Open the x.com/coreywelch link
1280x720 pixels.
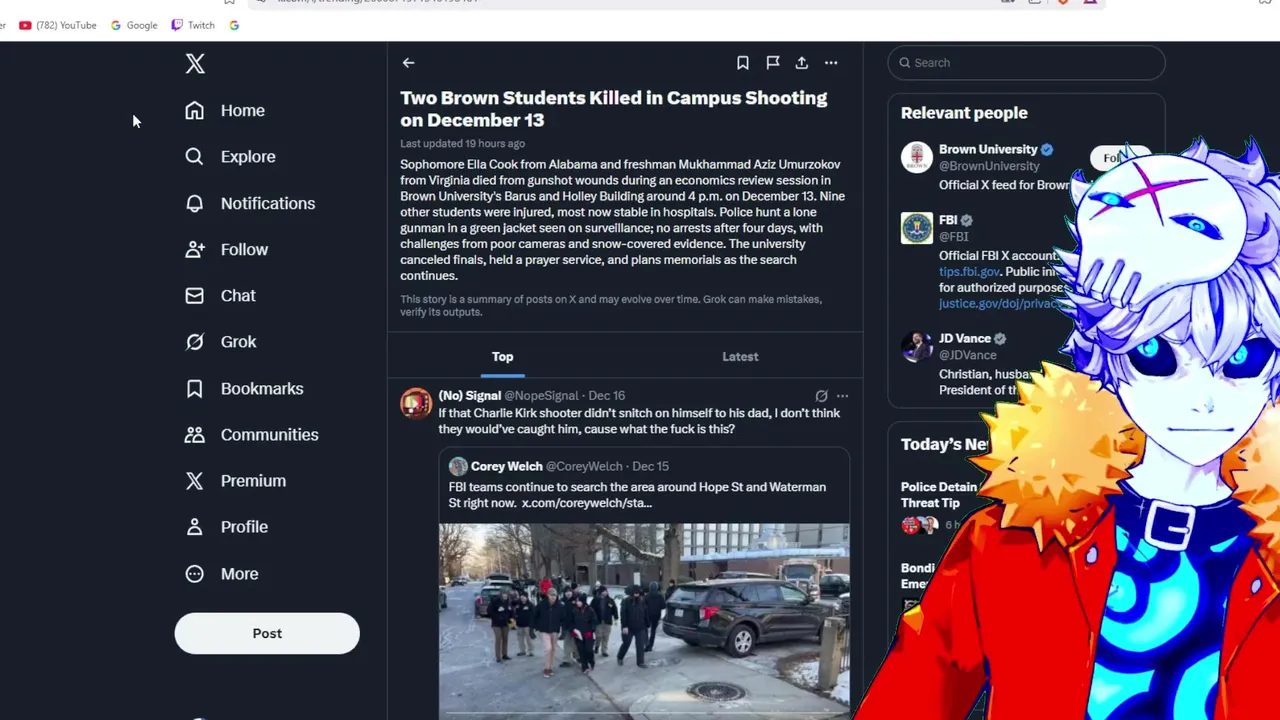(587, 503)
